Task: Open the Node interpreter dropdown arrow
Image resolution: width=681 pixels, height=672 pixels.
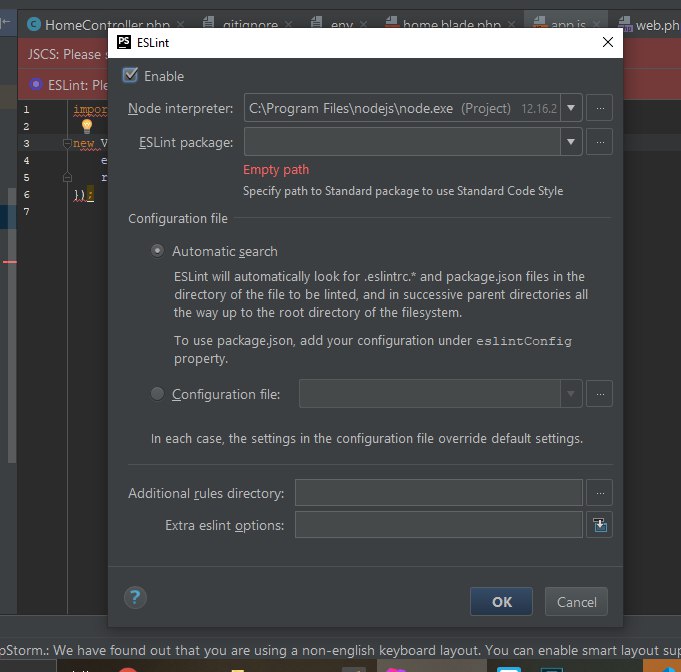Action: click(571, 108)
